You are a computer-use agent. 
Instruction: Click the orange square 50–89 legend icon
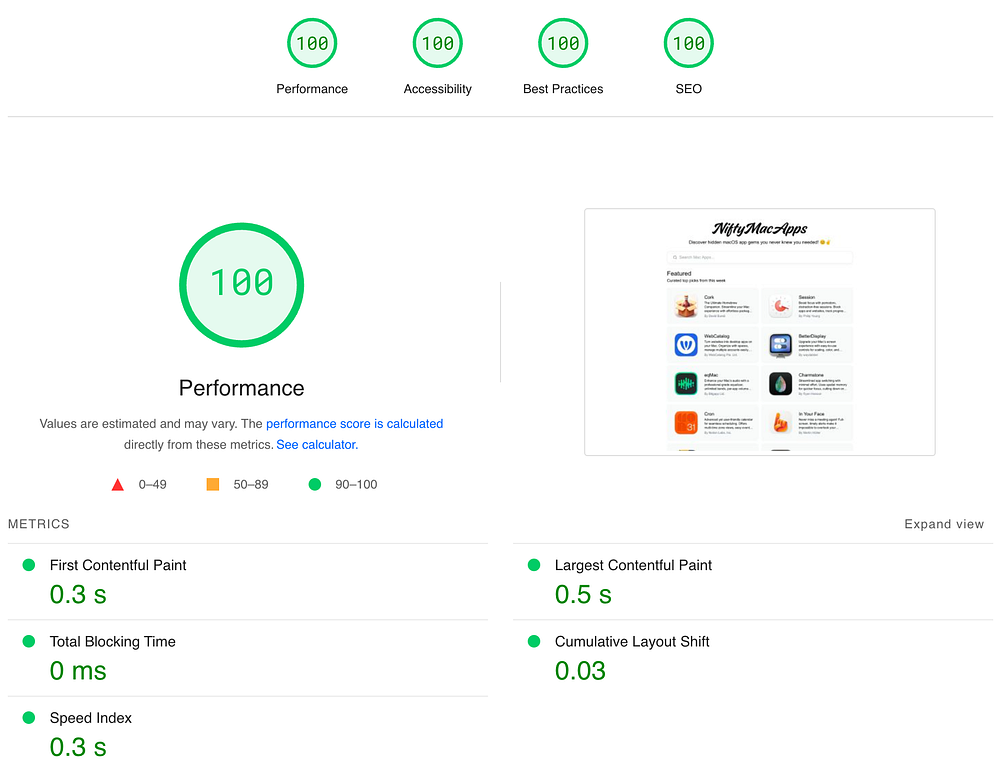tap(213, 485)
